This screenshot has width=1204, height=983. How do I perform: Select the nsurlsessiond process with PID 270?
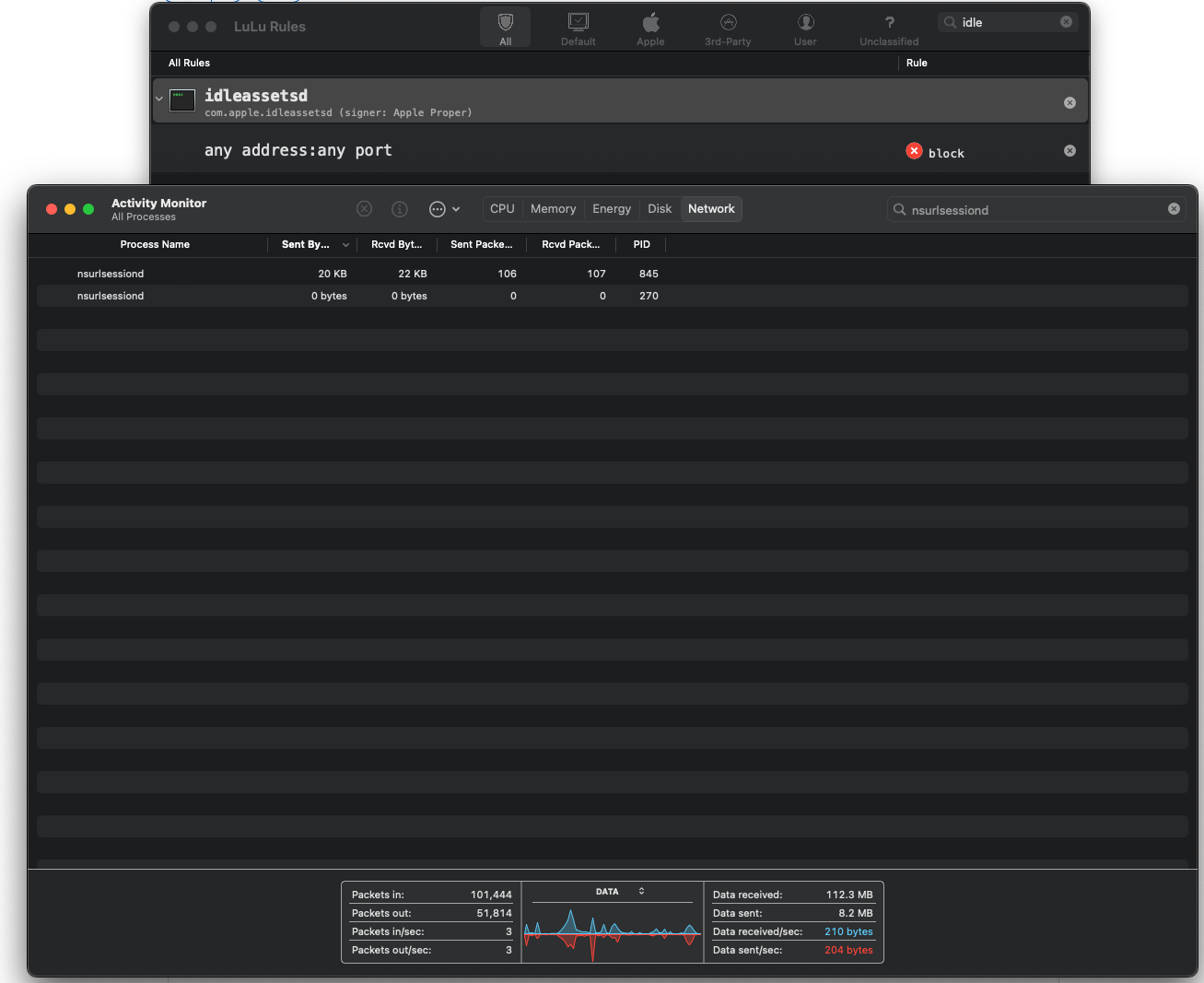pyautogui.click(x=613, y=296)
